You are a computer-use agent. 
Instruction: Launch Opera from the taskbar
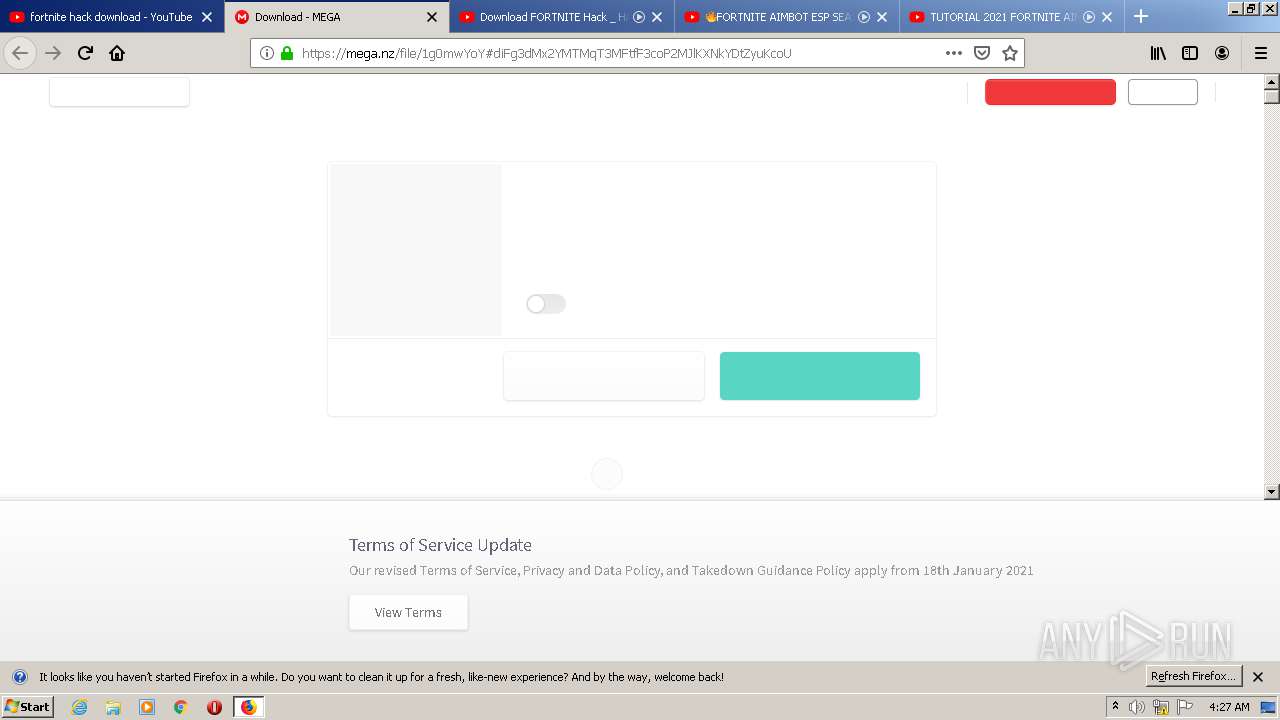point(214,707)
